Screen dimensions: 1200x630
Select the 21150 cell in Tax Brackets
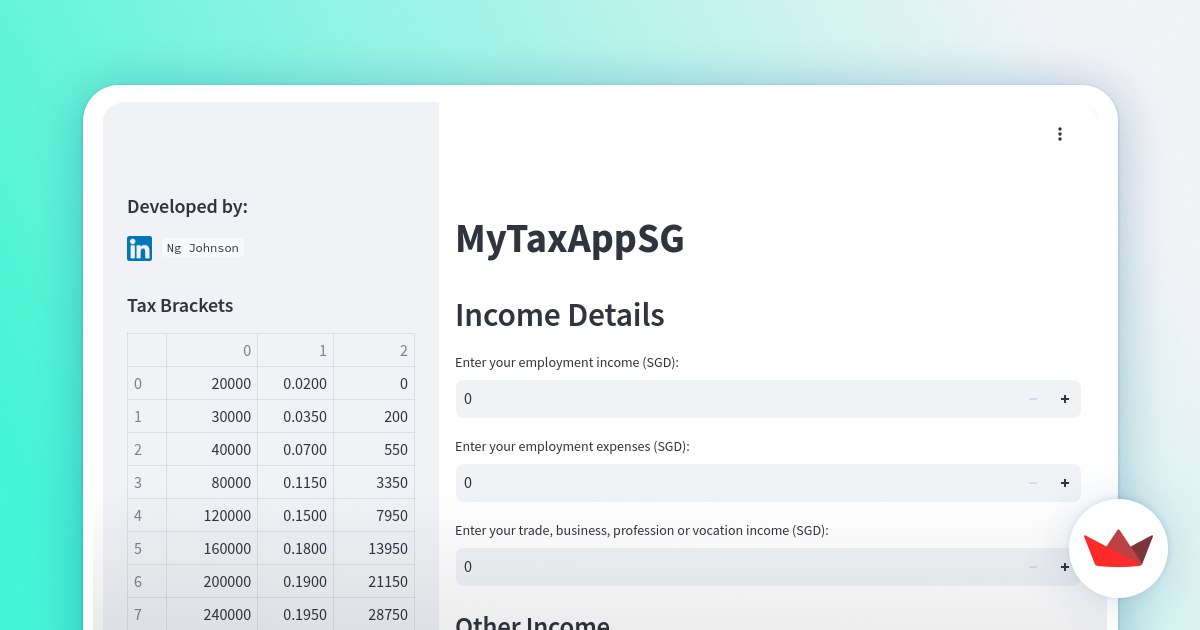pyautogui.click(x=374, y=582)
